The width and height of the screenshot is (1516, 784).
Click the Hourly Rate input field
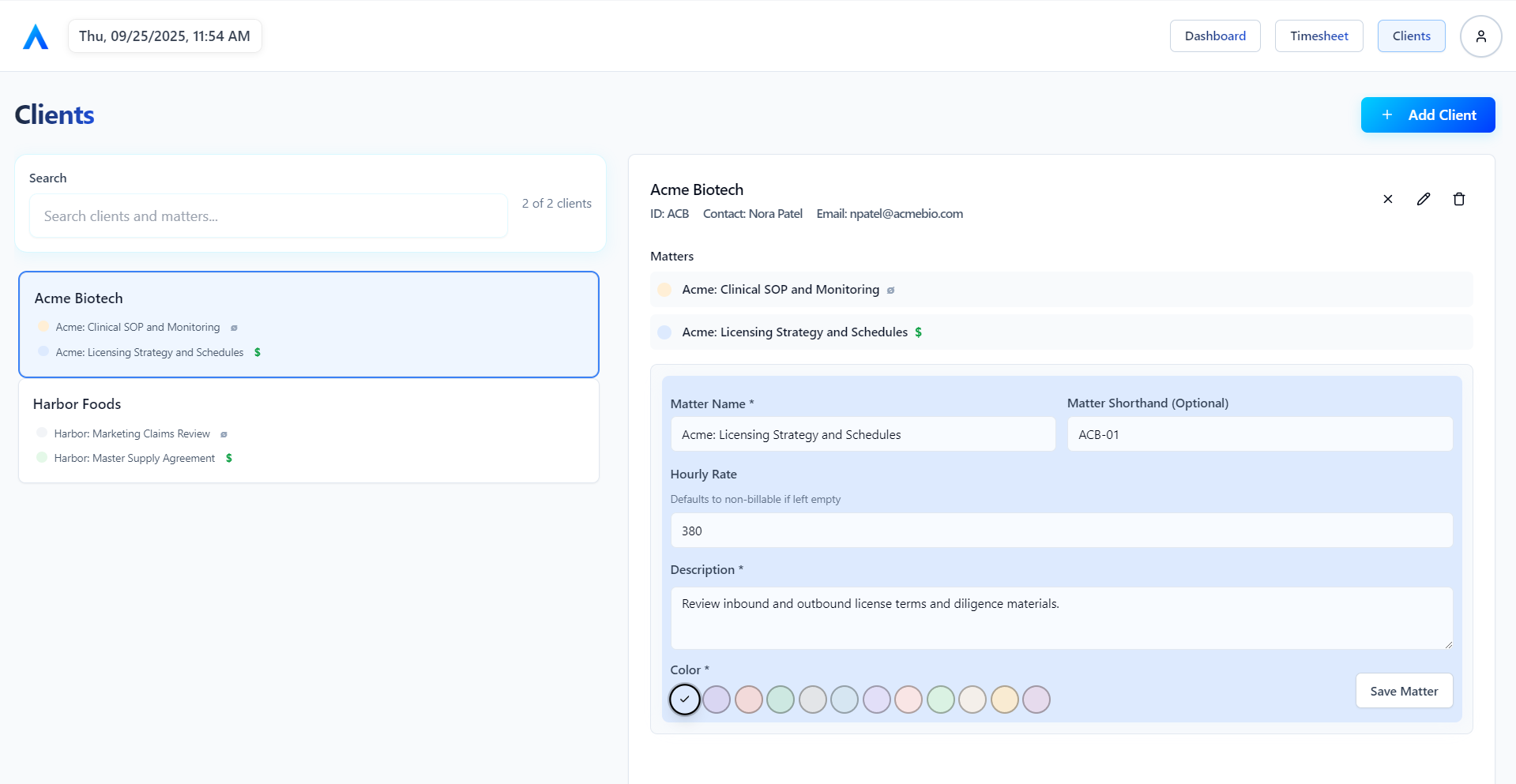[x=1060, y=530]
